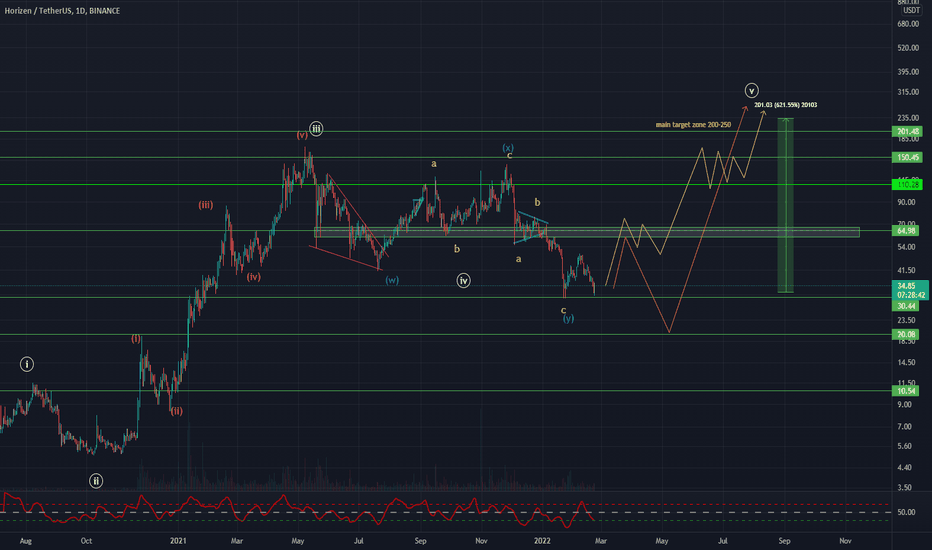
Task: Click the Horizen / TetherUS chart title
Action: (62, 11)
